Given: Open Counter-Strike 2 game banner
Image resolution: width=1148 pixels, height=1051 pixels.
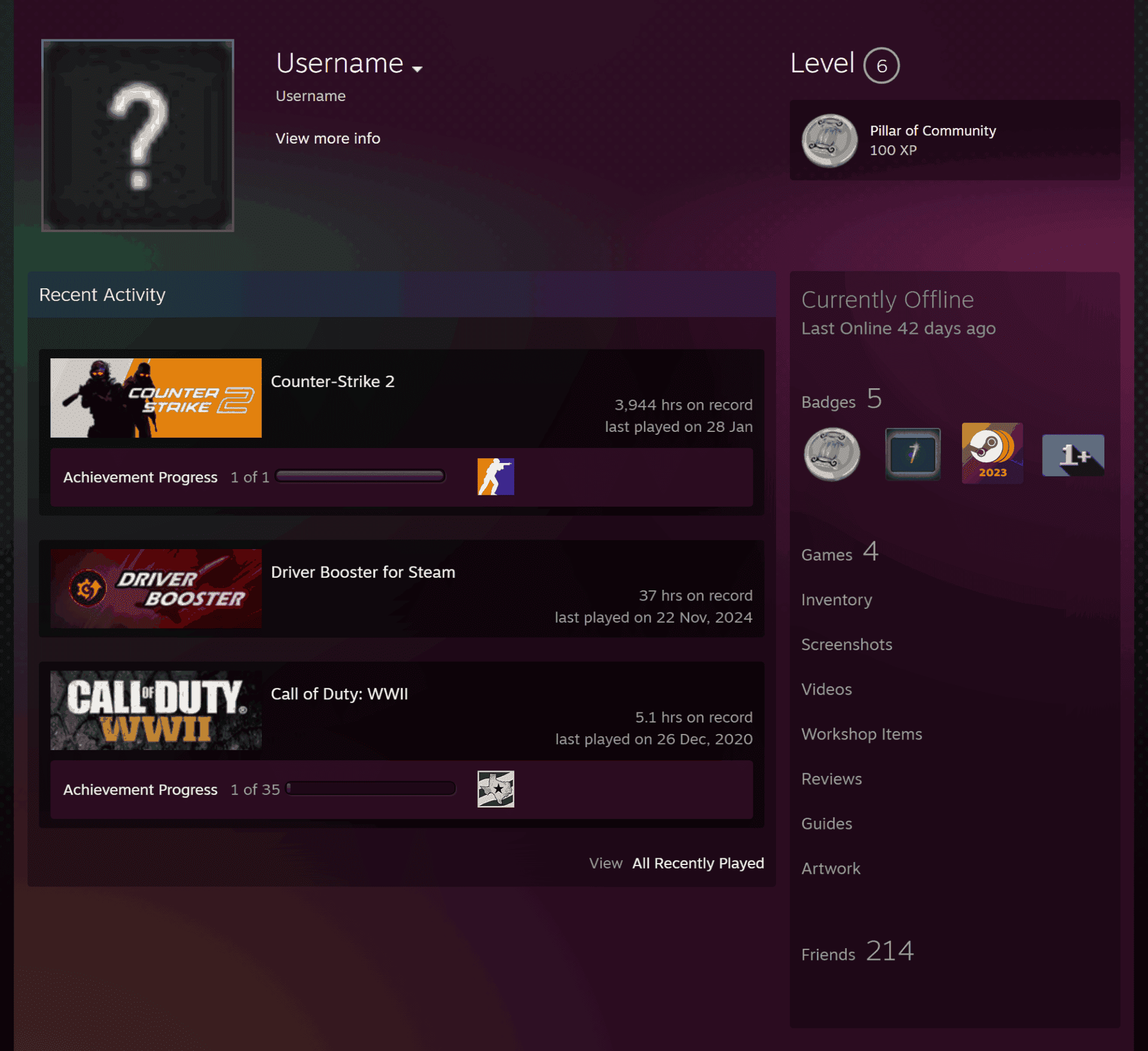Looking at the screenshot, I should coord(156,398).
